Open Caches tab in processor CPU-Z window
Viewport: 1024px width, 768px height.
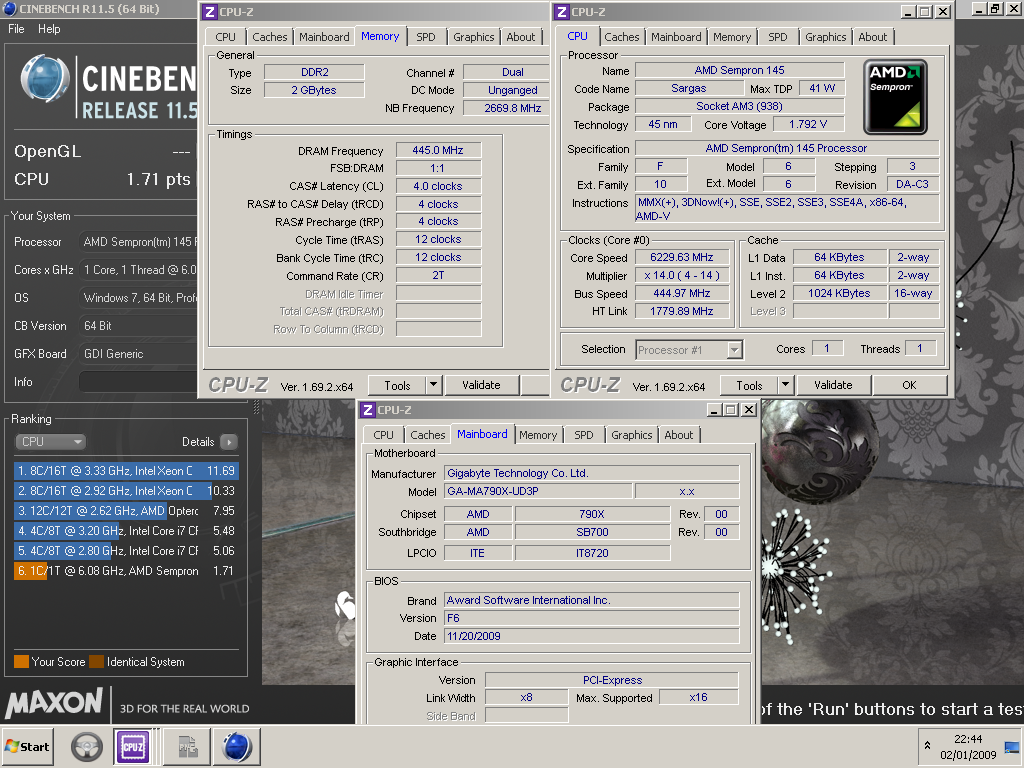[622, 37]
